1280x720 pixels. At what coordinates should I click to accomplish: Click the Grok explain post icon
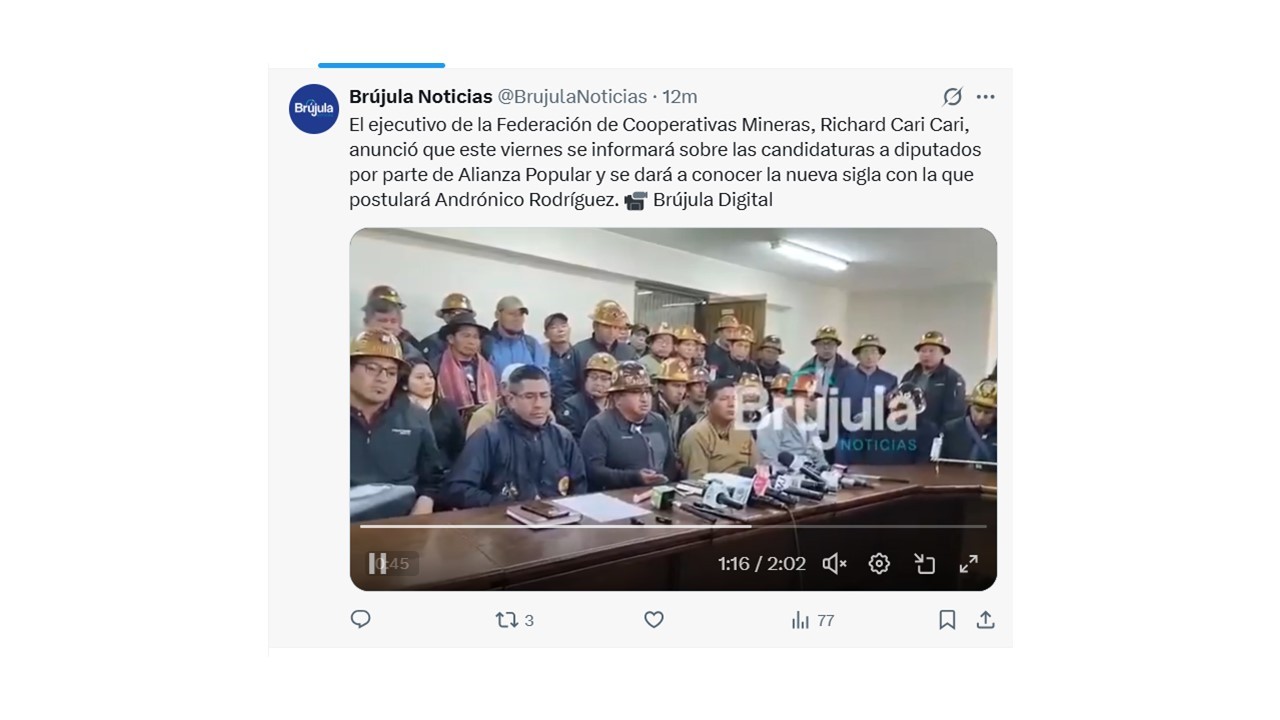pos(952,97)
